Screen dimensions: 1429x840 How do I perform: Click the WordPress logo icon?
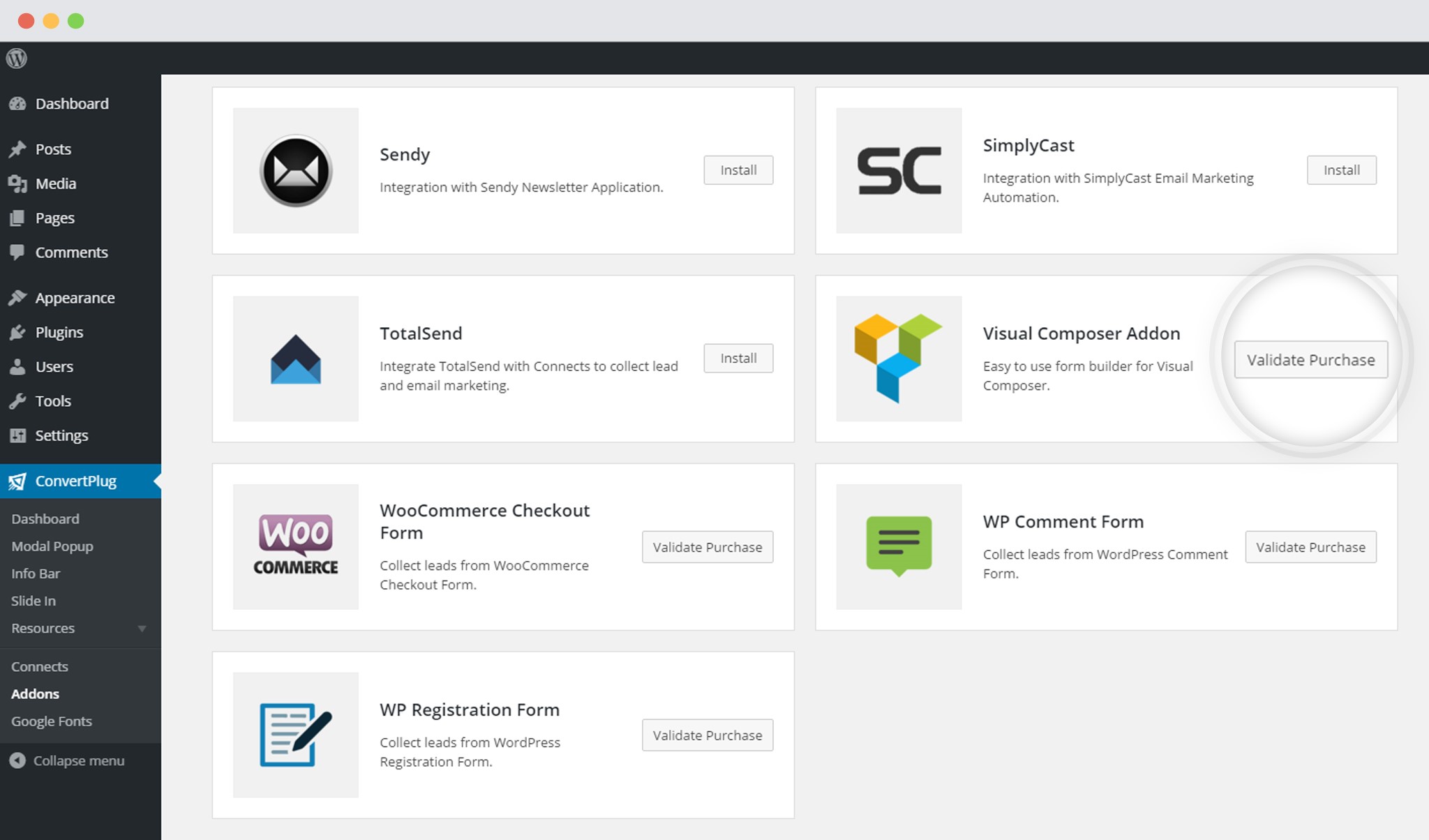[x=17, y=58]
